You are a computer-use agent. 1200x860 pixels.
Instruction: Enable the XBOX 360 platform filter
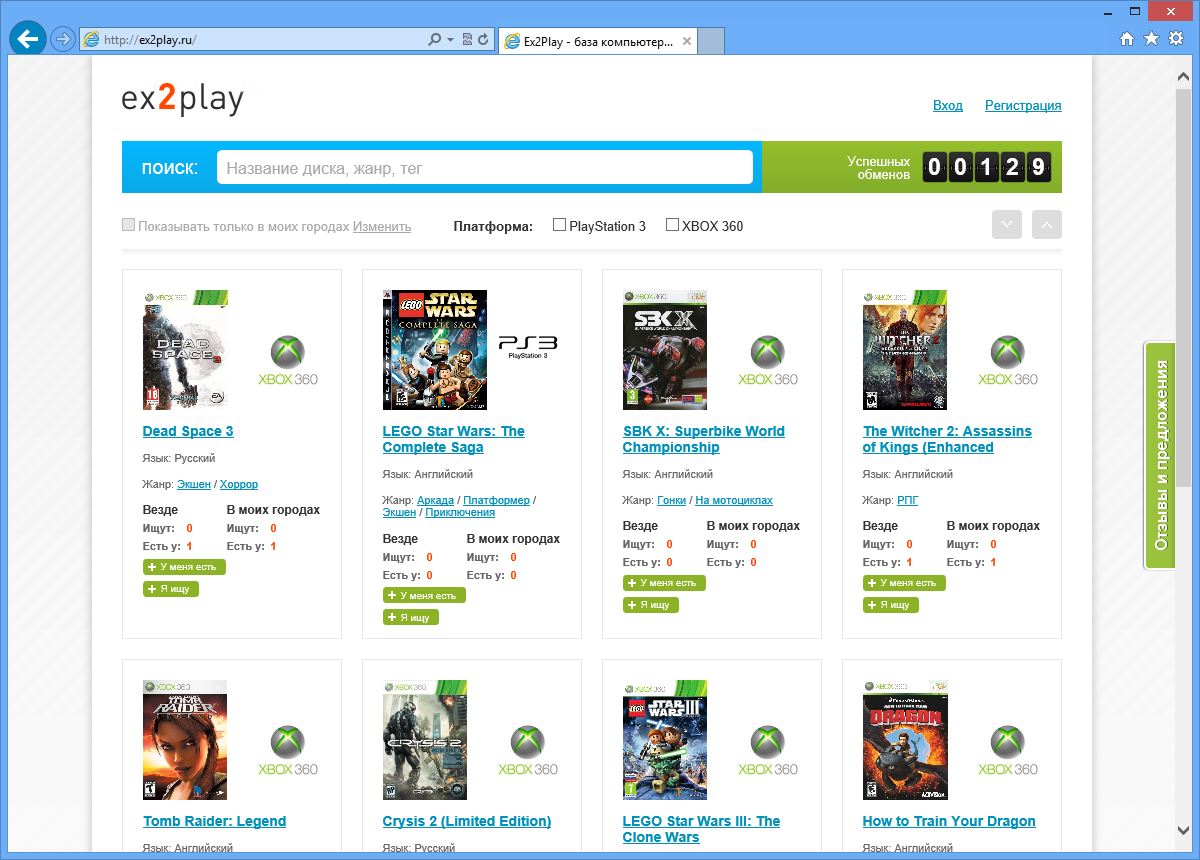pos(672,225)
